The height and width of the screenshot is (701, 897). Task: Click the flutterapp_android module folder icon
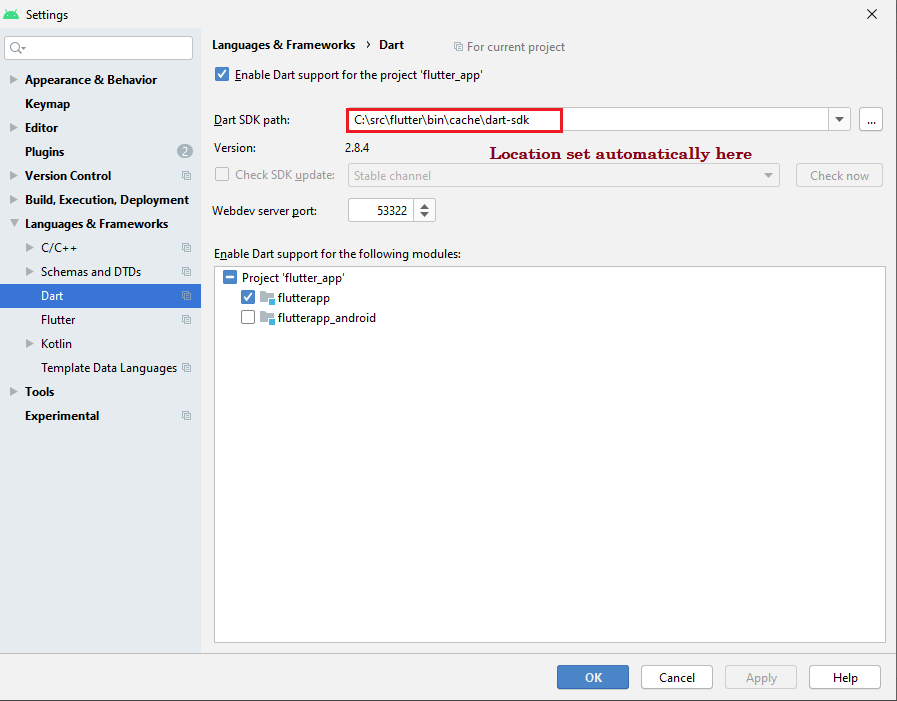pos(267,318)
